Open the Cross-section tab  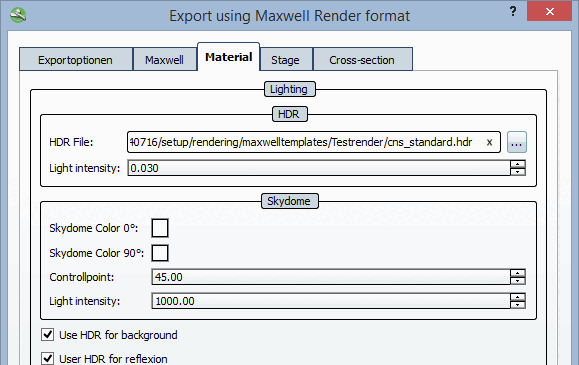(x=362, y=59)
